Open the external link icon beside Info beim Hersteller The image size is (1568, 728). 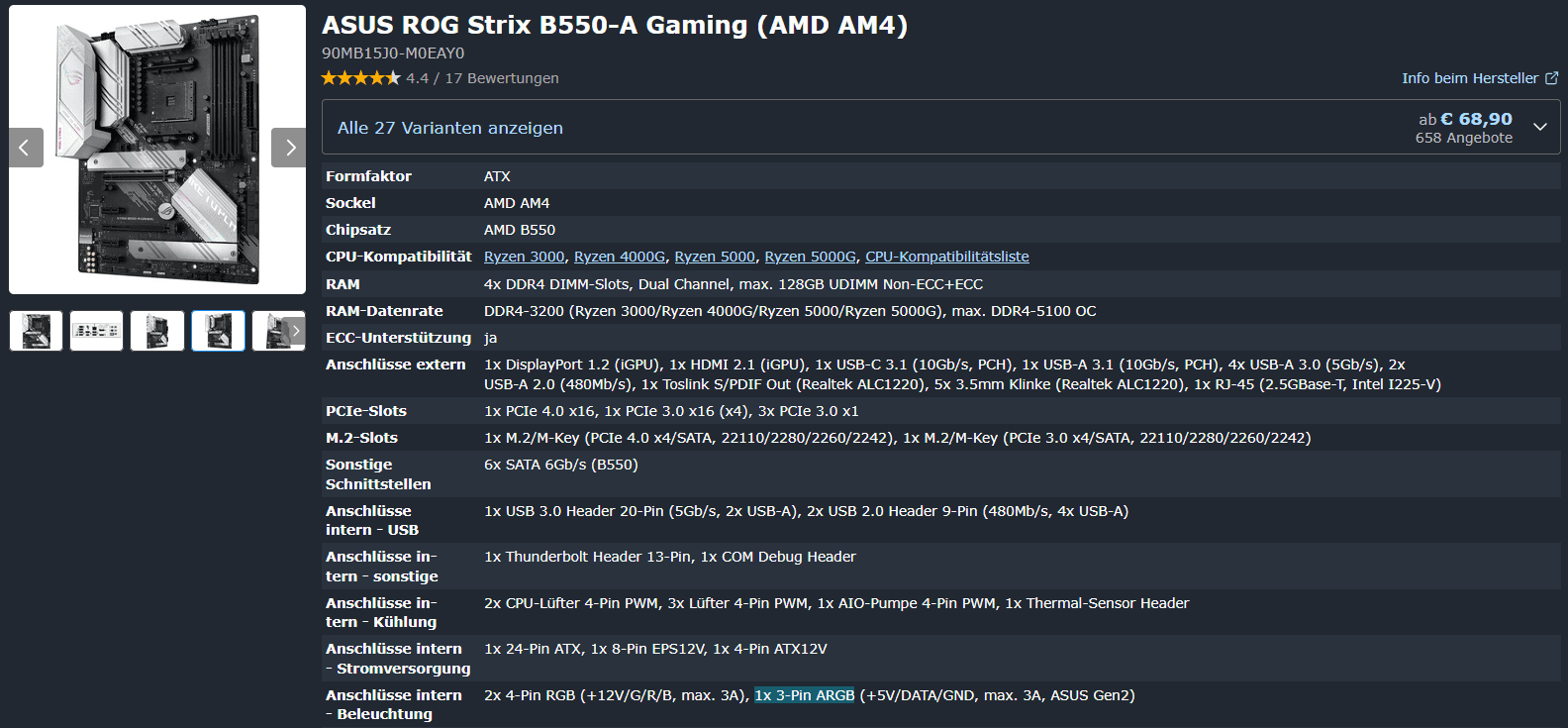tap(1551, 78)
